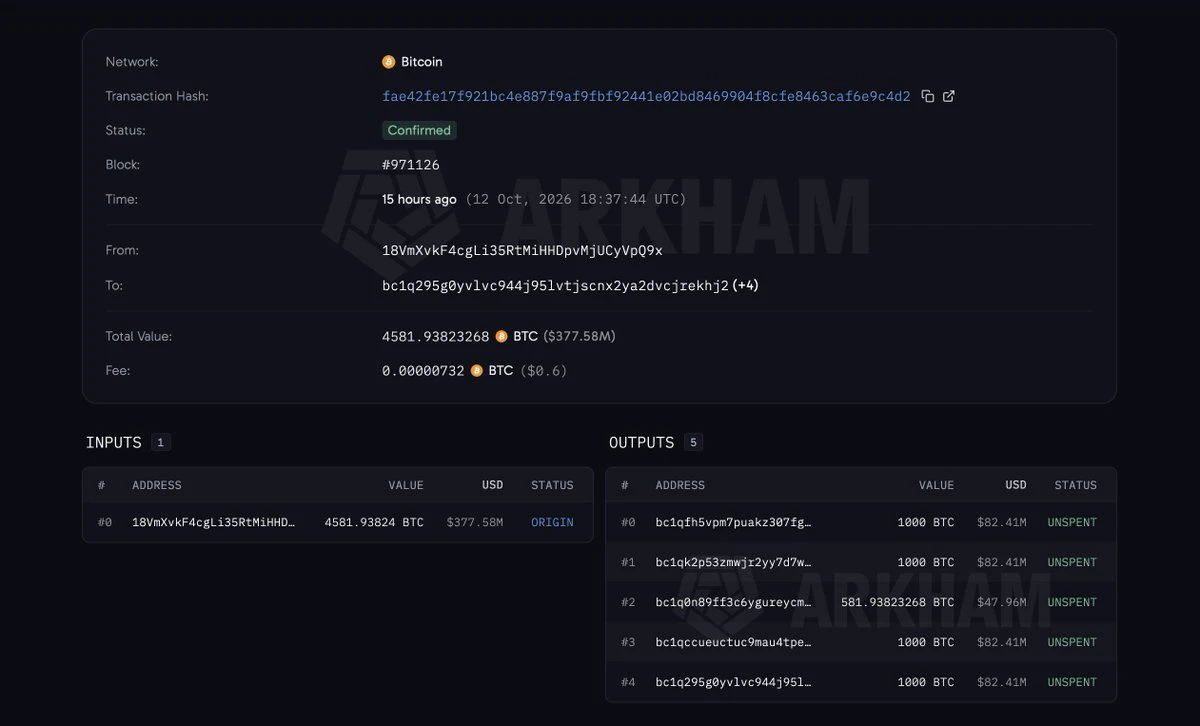The width and height of the screenshot is (1200, 726).
Task: Open output #2 address bc1q0n89ff3c6ygureycm…
Action: click(733, 602)
